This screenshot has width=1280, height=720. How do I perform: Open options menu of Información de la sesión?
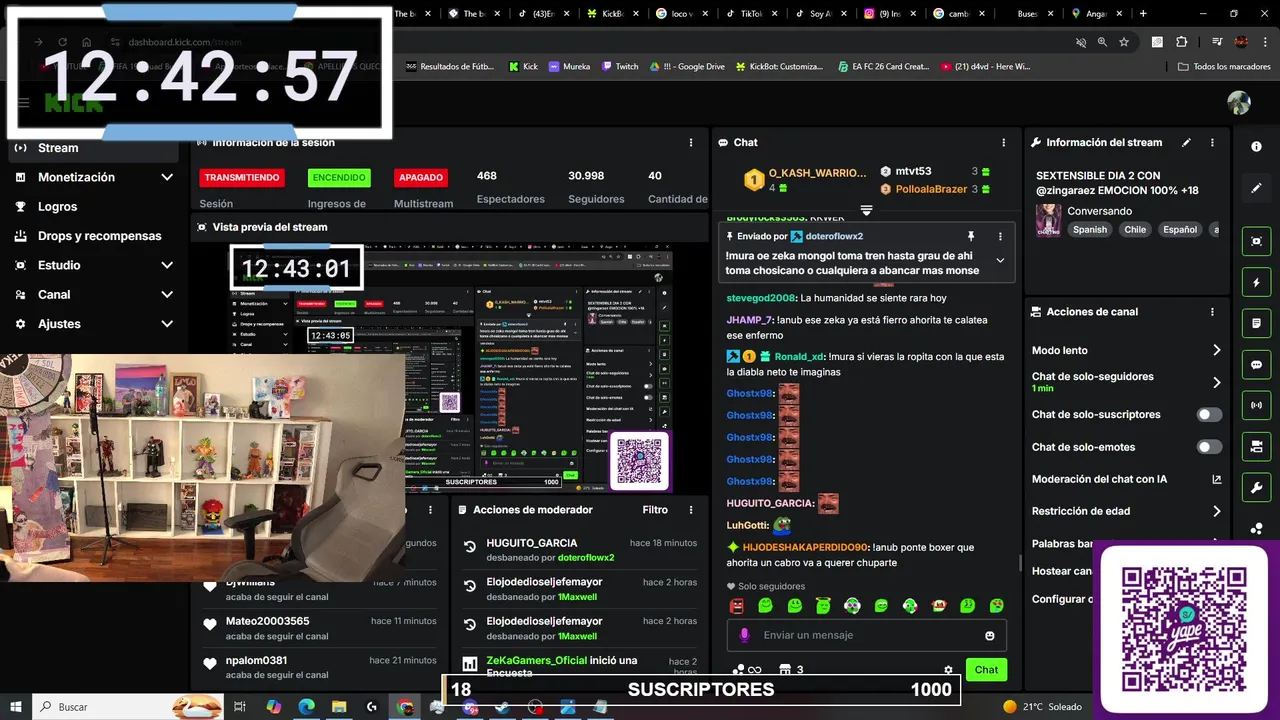coord(690,143)
